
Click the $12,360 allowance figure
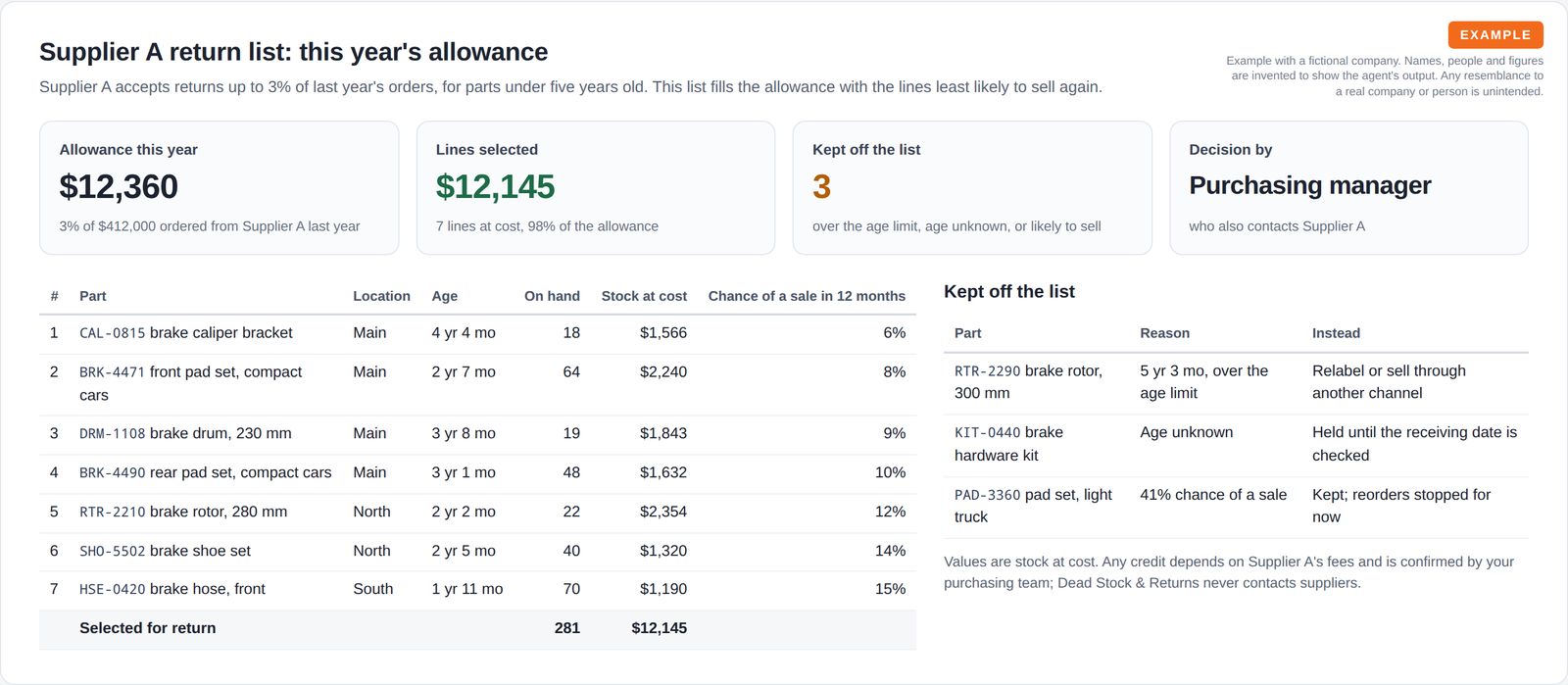pos(119,186)
